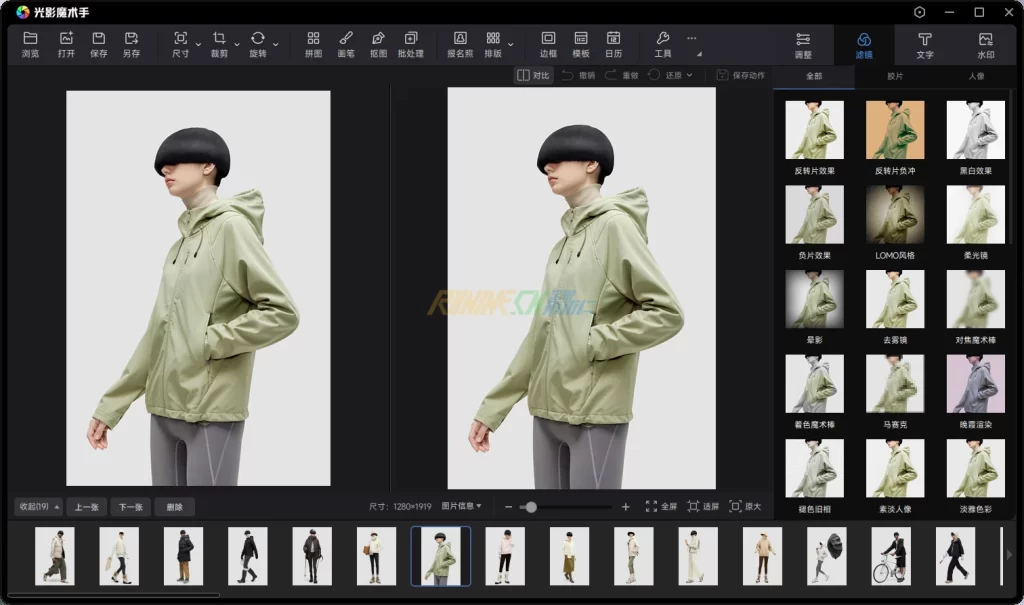
Task: Click the 删除 delete button
Action: click(174, 507)
